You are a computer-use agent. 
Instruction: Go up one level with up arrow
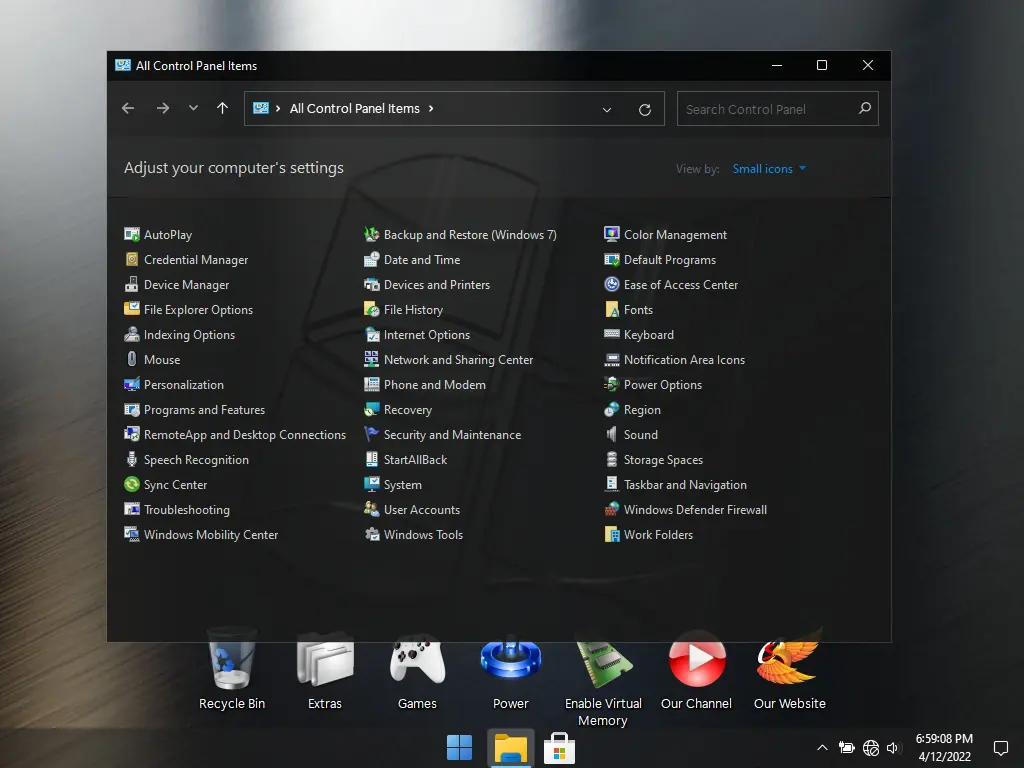[x=222, y=108]
